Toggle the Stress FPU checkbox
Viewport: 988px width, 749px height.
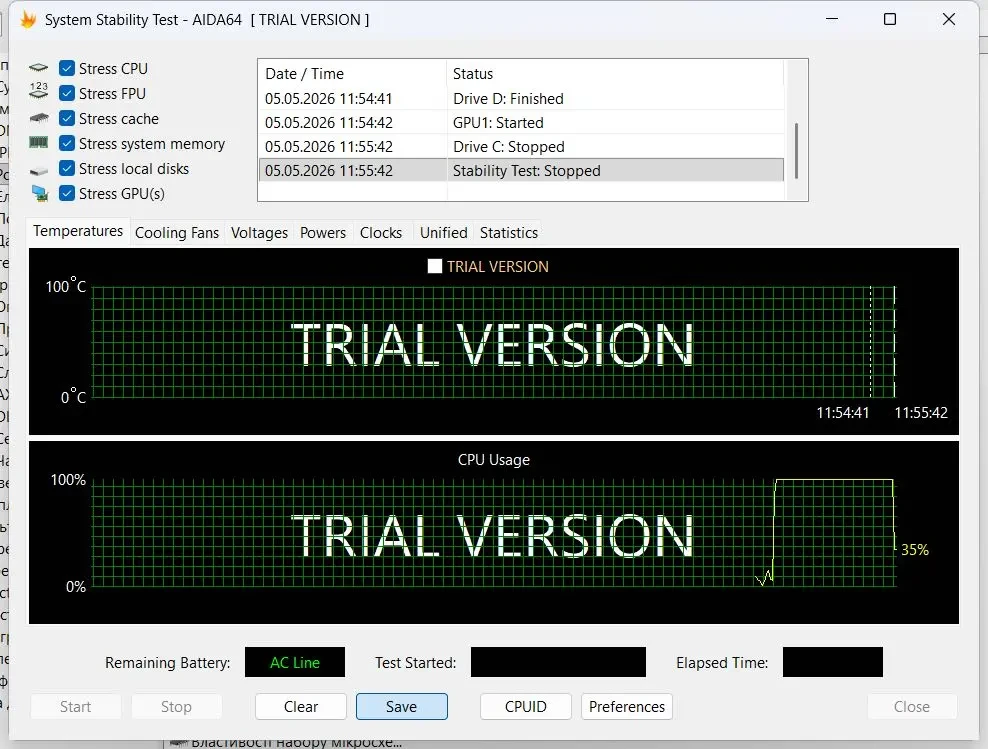click(x=67, y=93)
